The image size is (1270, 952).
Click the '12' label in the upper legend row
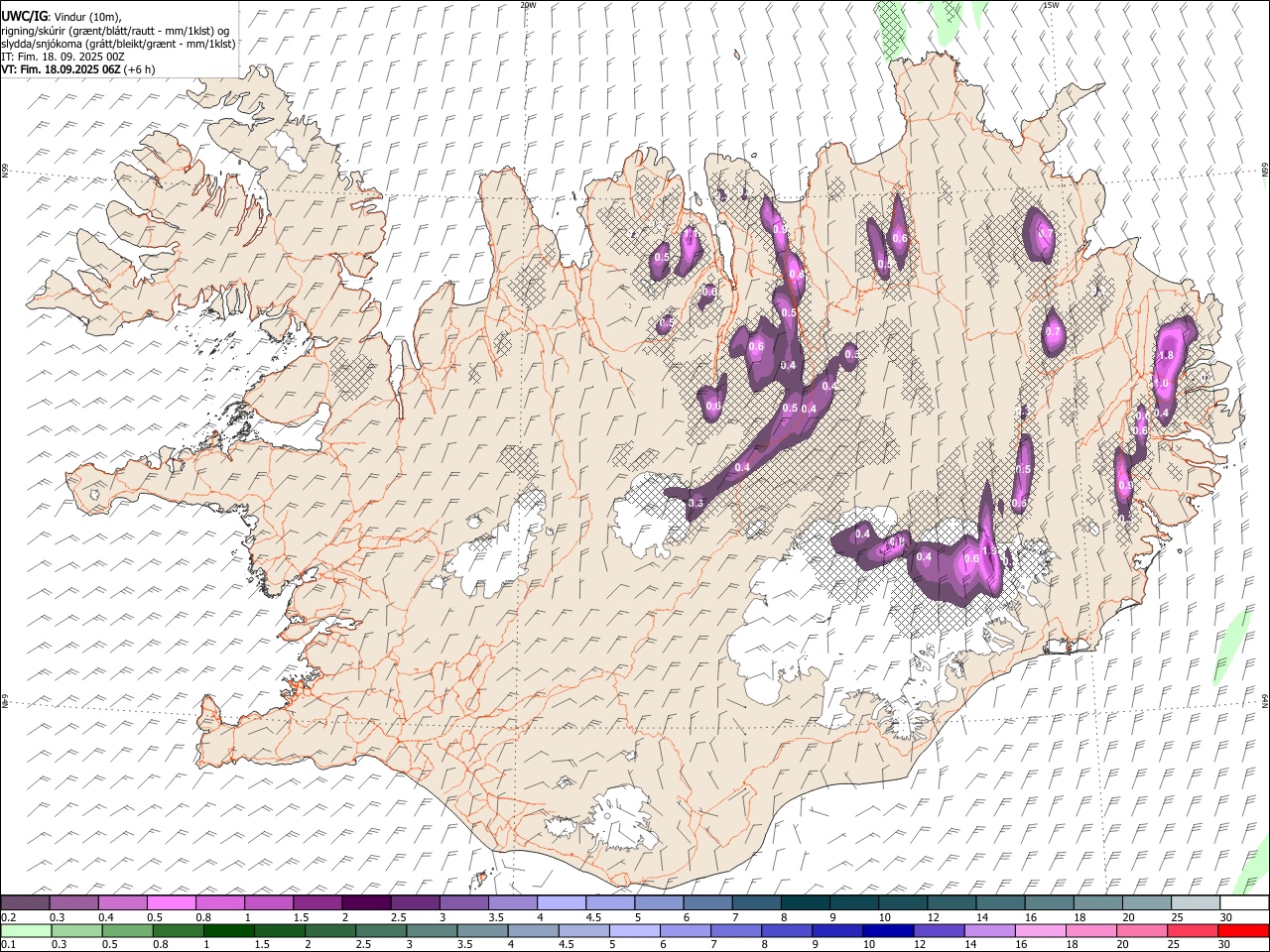coord(933,917)
